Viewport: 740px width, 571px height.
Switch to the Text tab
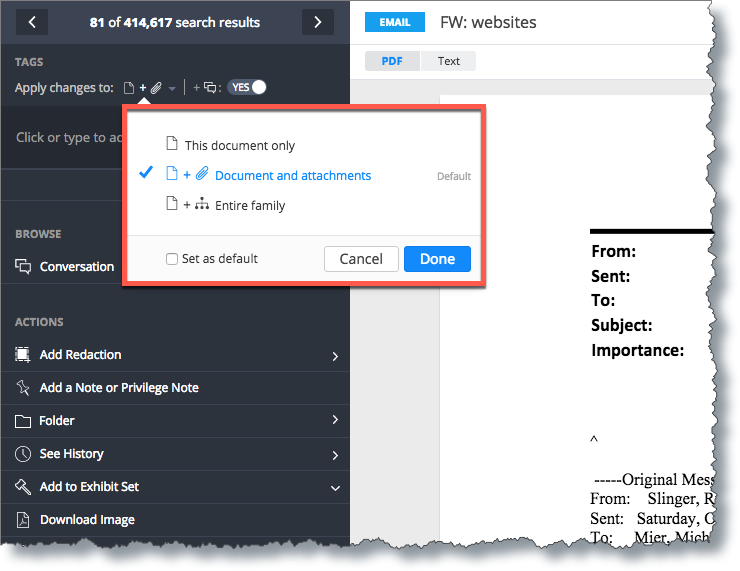(x=448, y=61)
